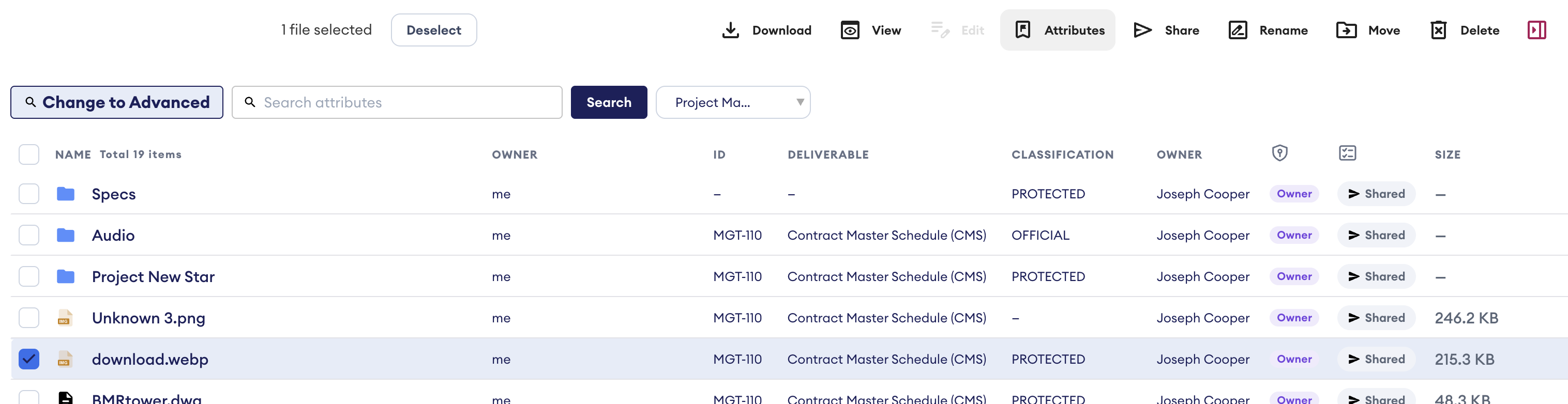This screenshot has width=1568, height=404.
Task: Click the DELIVERABLE column header
Action: pos(828,154)
